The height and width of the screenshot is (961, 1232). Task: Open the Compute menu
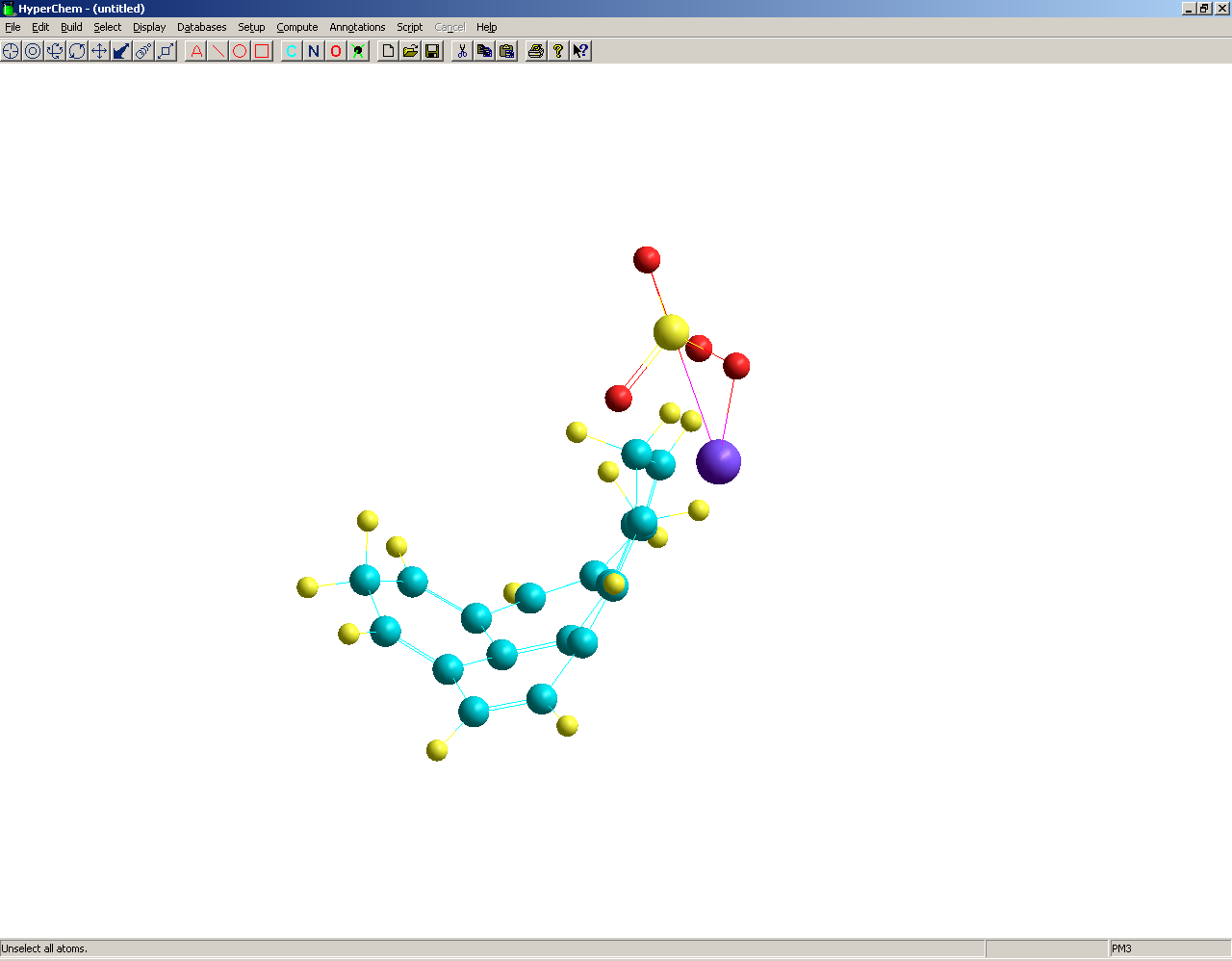click(x=297, y=27)
